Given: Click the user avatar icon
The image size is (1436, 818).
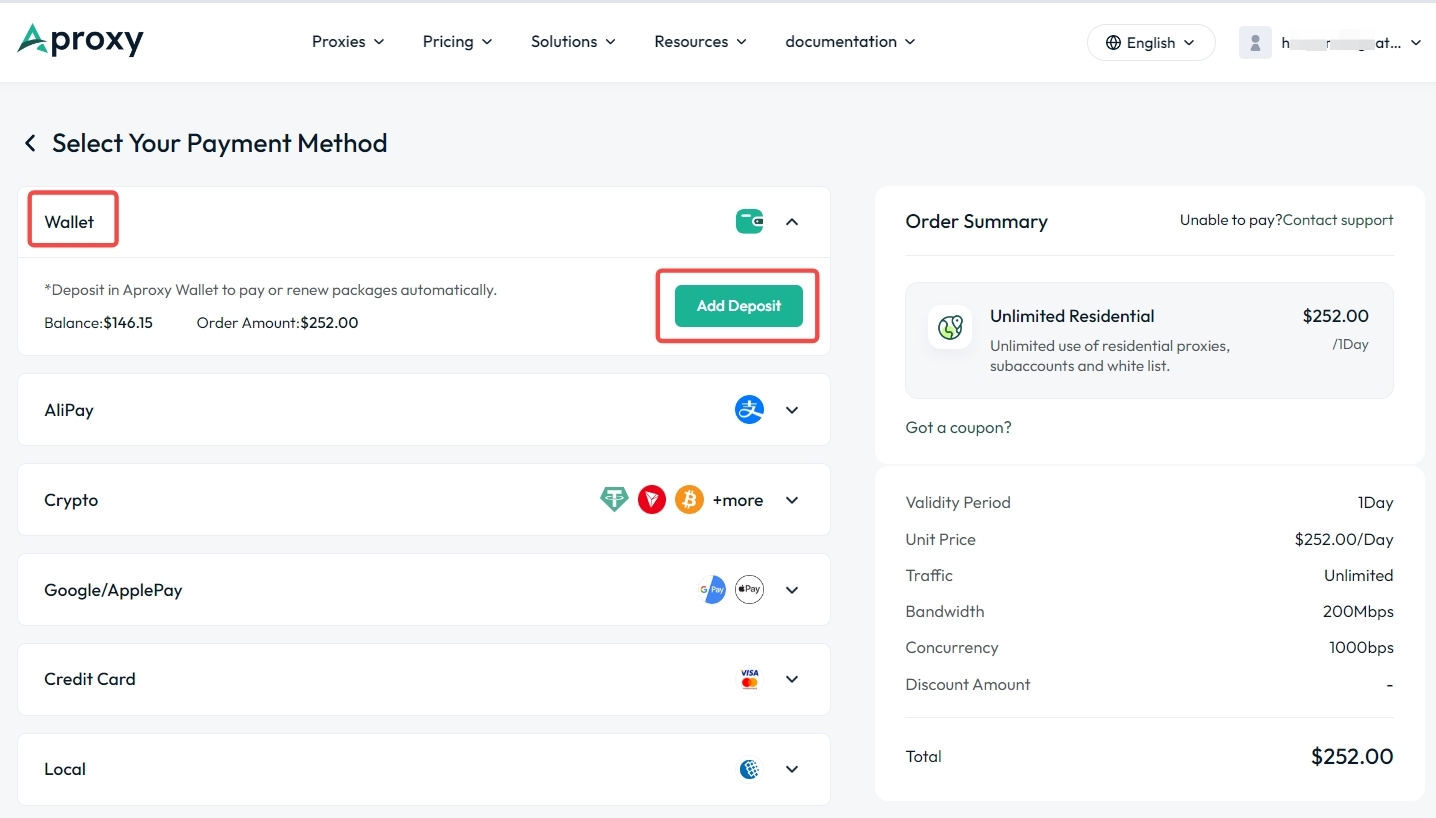Looking at the screenshot, I should click(1255, 42).
